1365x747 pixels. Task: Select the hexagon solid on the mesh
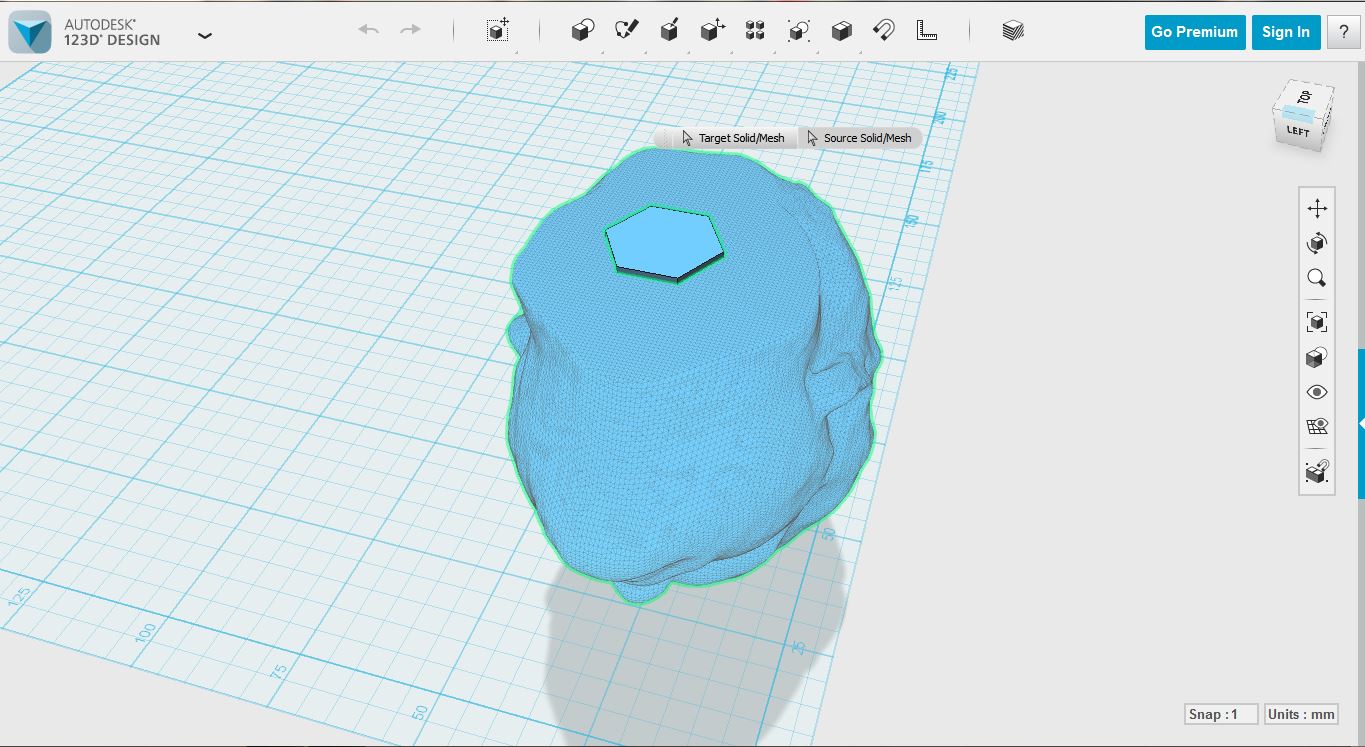pos(663,242)
